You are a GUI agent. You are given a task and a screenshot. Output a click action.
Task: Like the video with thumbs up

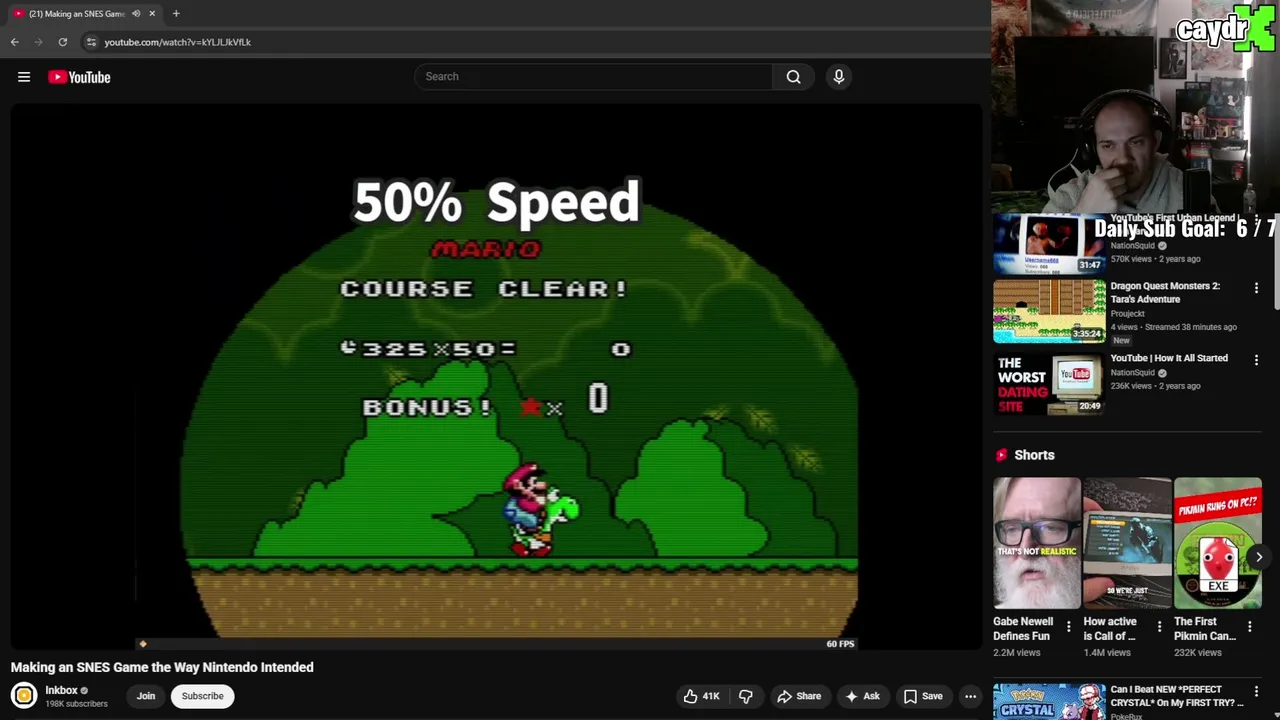click(x=701, y=696)
